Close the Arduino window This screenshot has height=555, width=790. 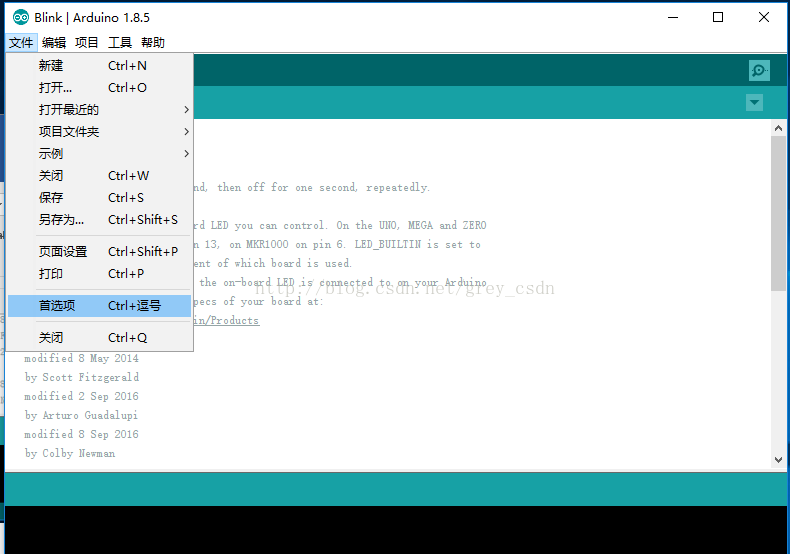pos(764,18)
